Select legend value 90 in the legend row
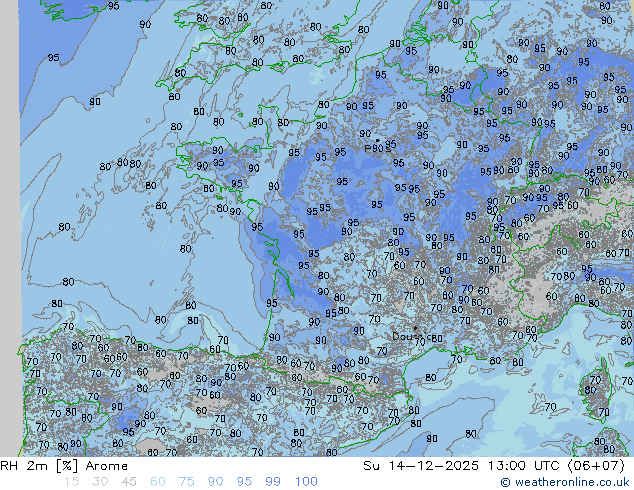Image resolution: width=634 pixels, height=490 pixels. coord(215,482)
